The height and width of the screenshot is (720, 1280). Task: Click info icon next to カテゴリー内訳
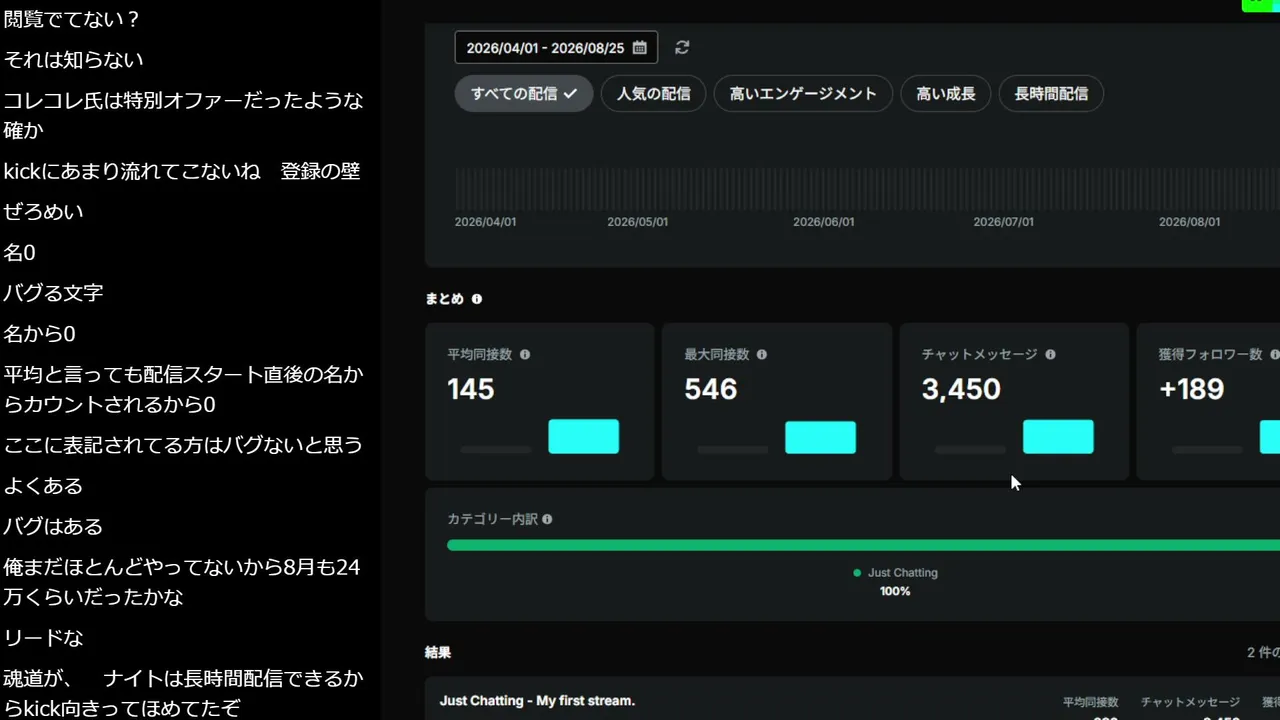click(x=547, y=519)
